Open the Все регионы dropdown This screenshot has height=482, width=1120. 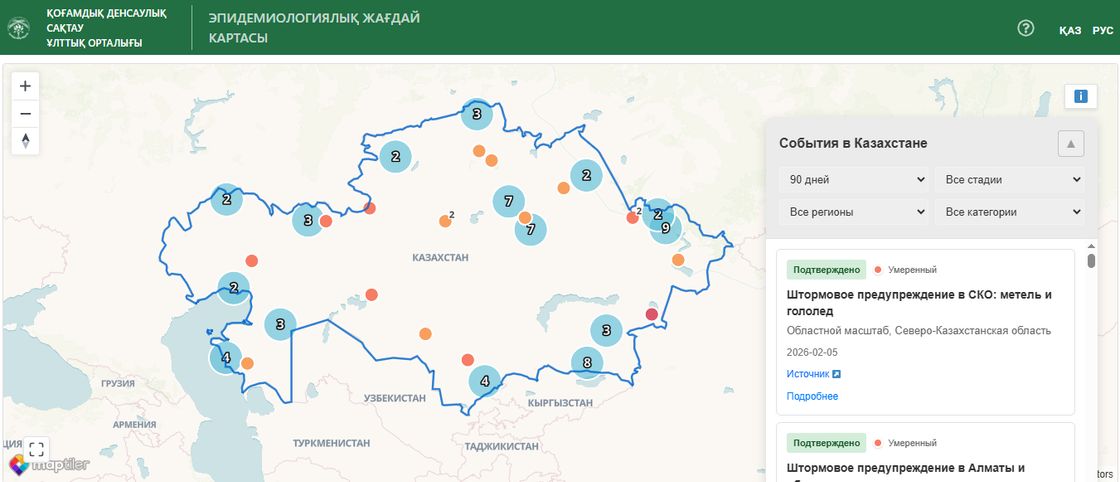[853, 212]
